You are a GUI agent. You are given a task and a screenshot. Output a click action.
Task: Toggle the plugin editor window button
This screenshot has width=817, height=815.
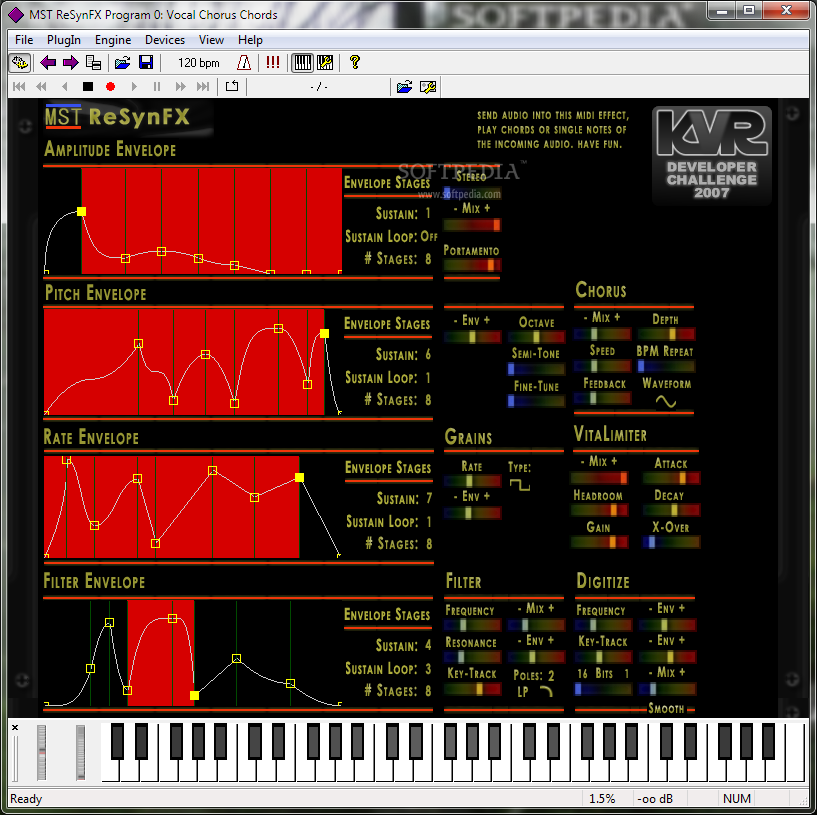coord(20,63)
